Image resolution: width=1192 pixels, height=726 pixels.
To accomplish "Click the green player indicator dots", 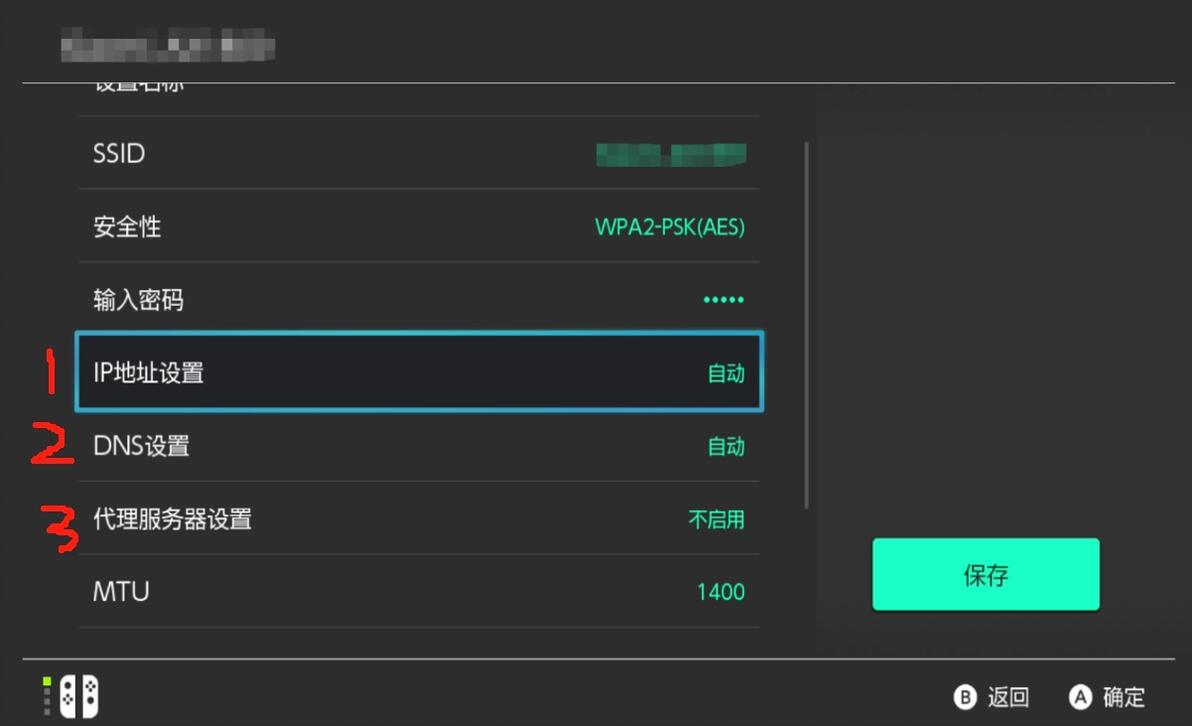I will click(47, 696).
